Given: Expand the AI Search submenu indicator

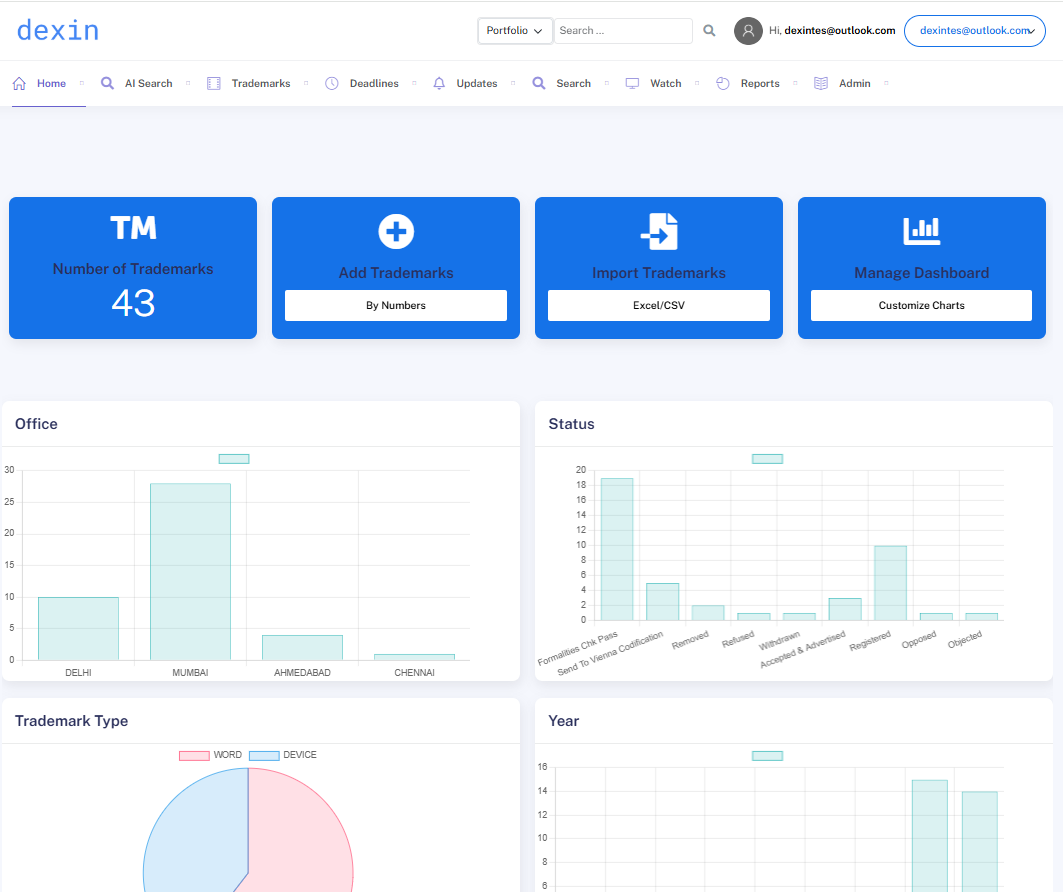Looking at the screenshot, I should click(188, 83).
